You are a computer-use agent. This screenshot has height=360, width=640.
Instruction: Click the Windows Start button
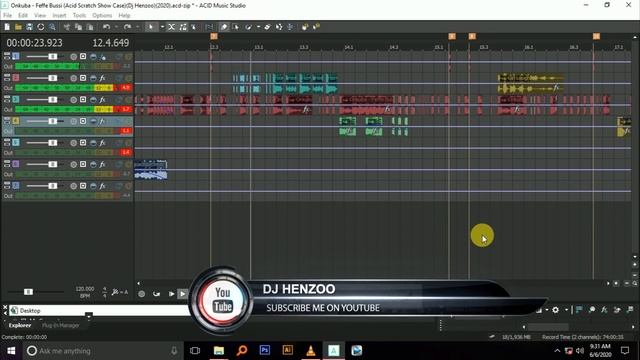[x=11, y=351]
